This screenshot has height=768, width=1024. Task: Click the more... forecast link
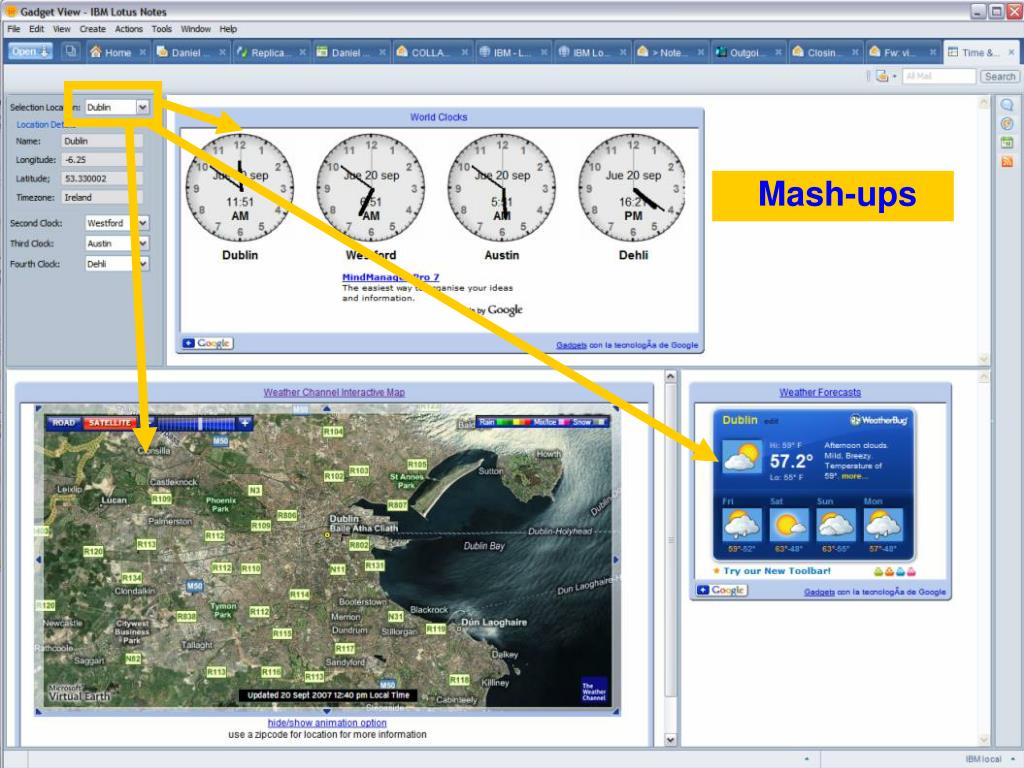pos(852,476)
